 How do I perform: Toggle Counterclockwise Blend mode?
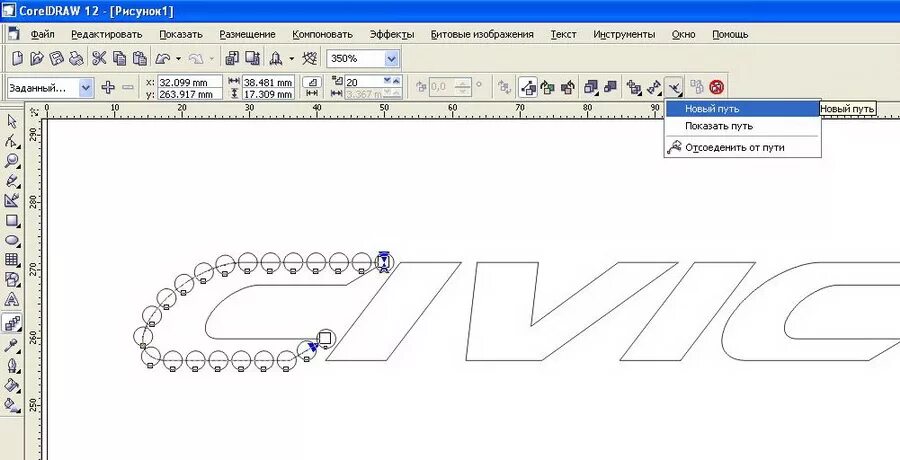(x=568, y=87)
